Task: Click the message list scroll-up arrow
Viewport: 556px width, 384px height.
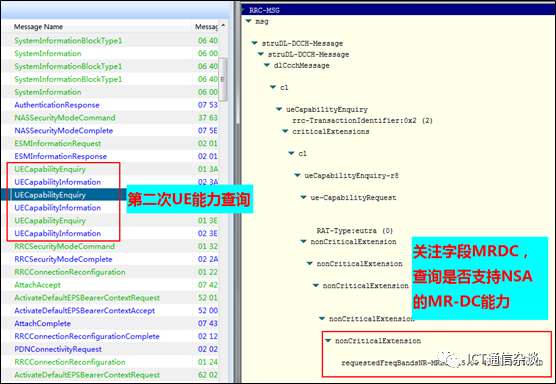Action: [223, 26]
